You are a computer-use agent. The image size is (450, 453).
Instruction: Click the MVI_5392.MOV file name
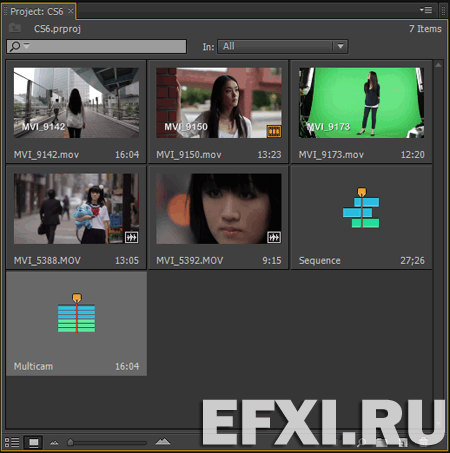[190, 260]
